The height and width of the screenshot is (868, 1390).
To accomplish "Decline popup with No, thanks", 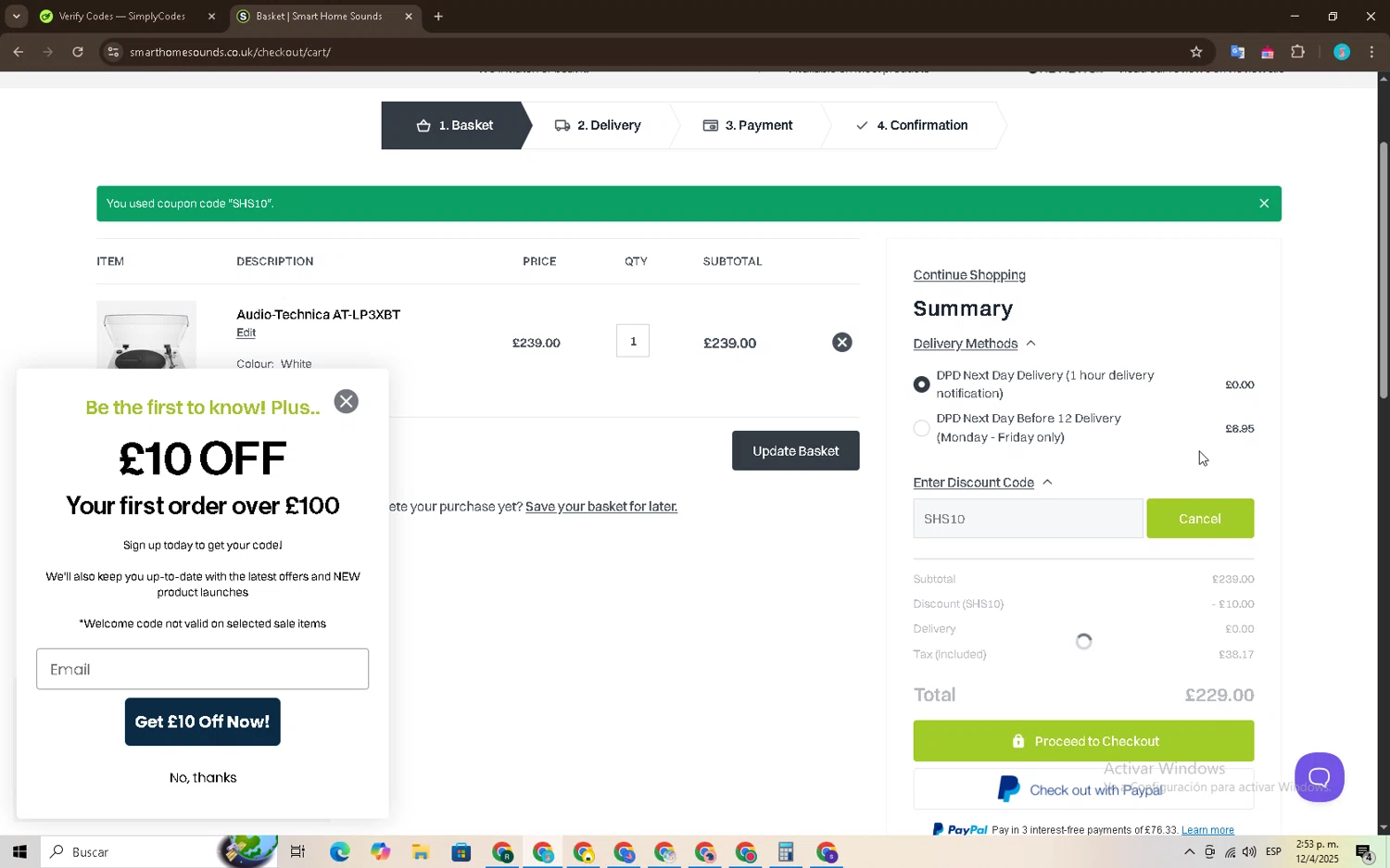I will click(203, 778).
